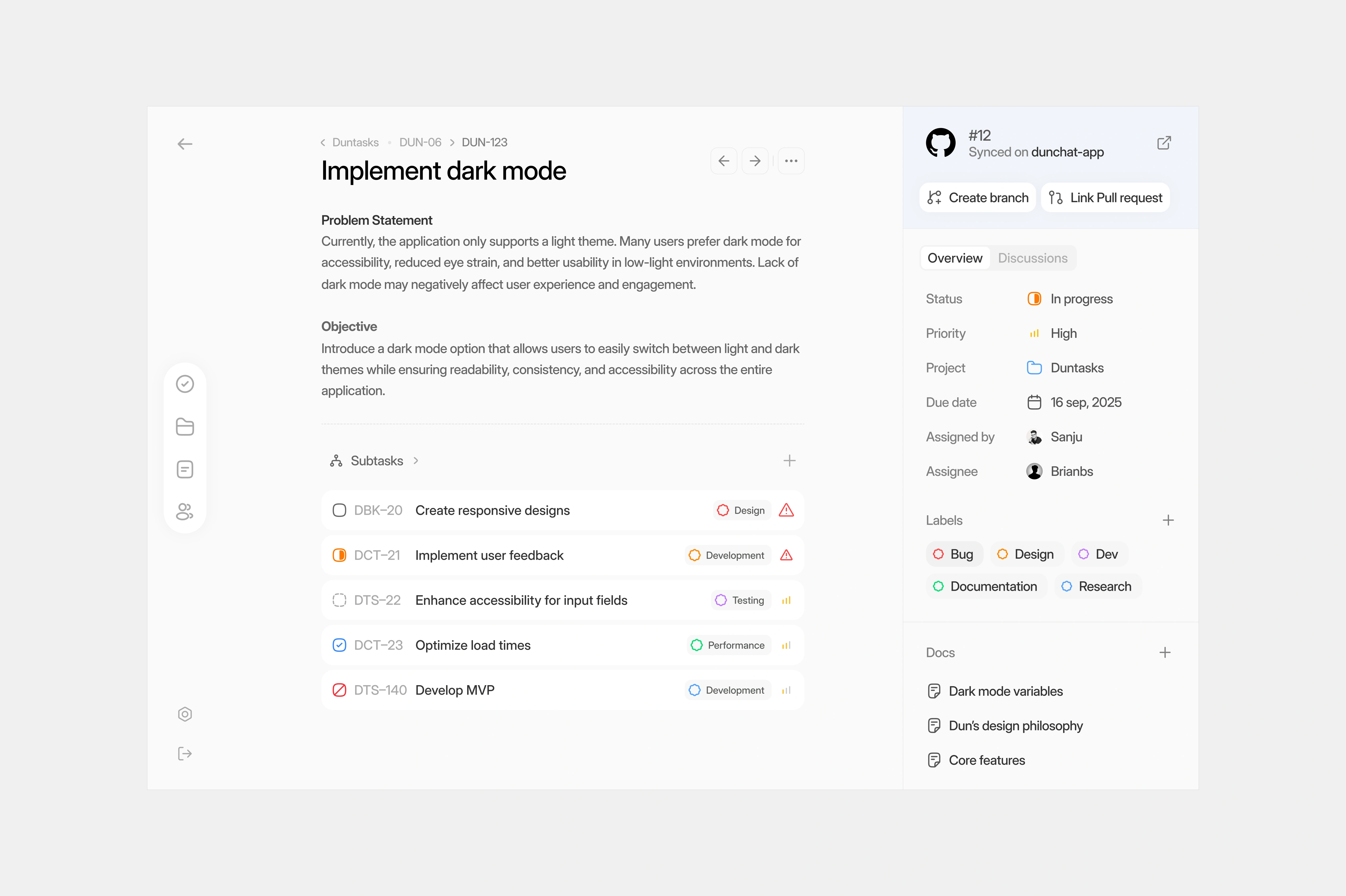Image resolution: width=1346 pixels, height=896 pixels.
Task: Select the Overview tab
Action: tap(955, 258)
